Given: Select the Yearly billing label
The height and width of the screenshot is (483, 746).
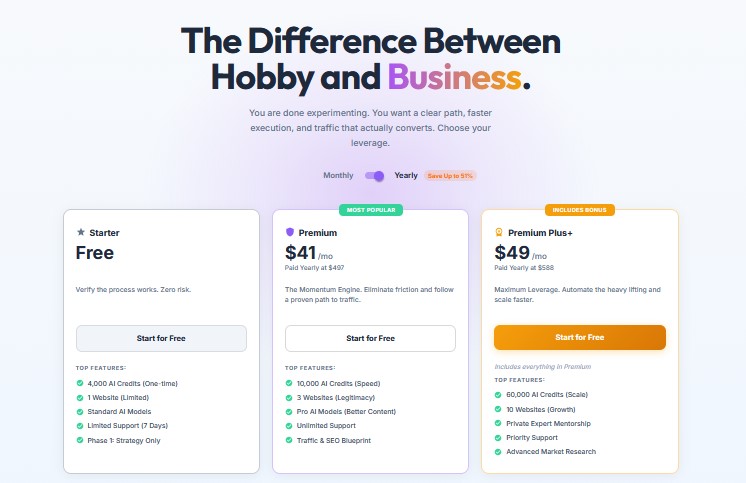Looking at the screenshot, I should coord(406,176).
